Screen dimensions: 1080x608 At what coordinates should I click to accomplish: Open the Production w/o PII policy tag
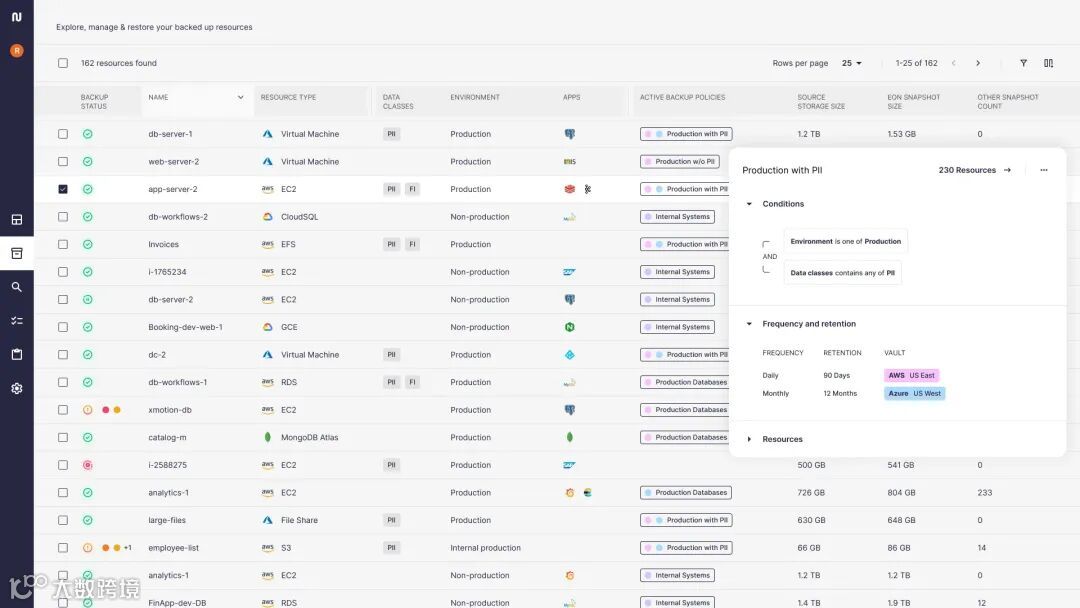tap(680, 162)
